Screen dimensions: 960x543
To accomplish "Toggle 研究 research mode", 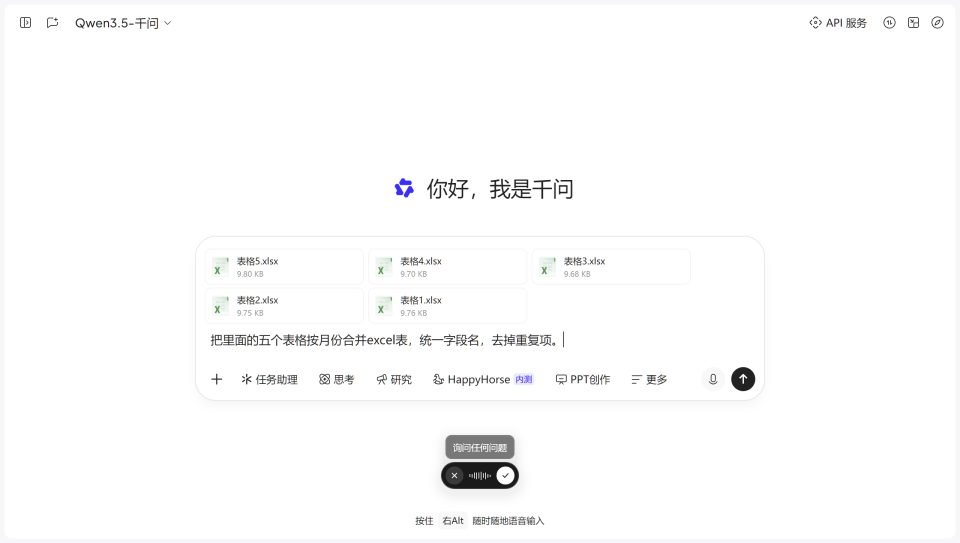I will [394, 380].
